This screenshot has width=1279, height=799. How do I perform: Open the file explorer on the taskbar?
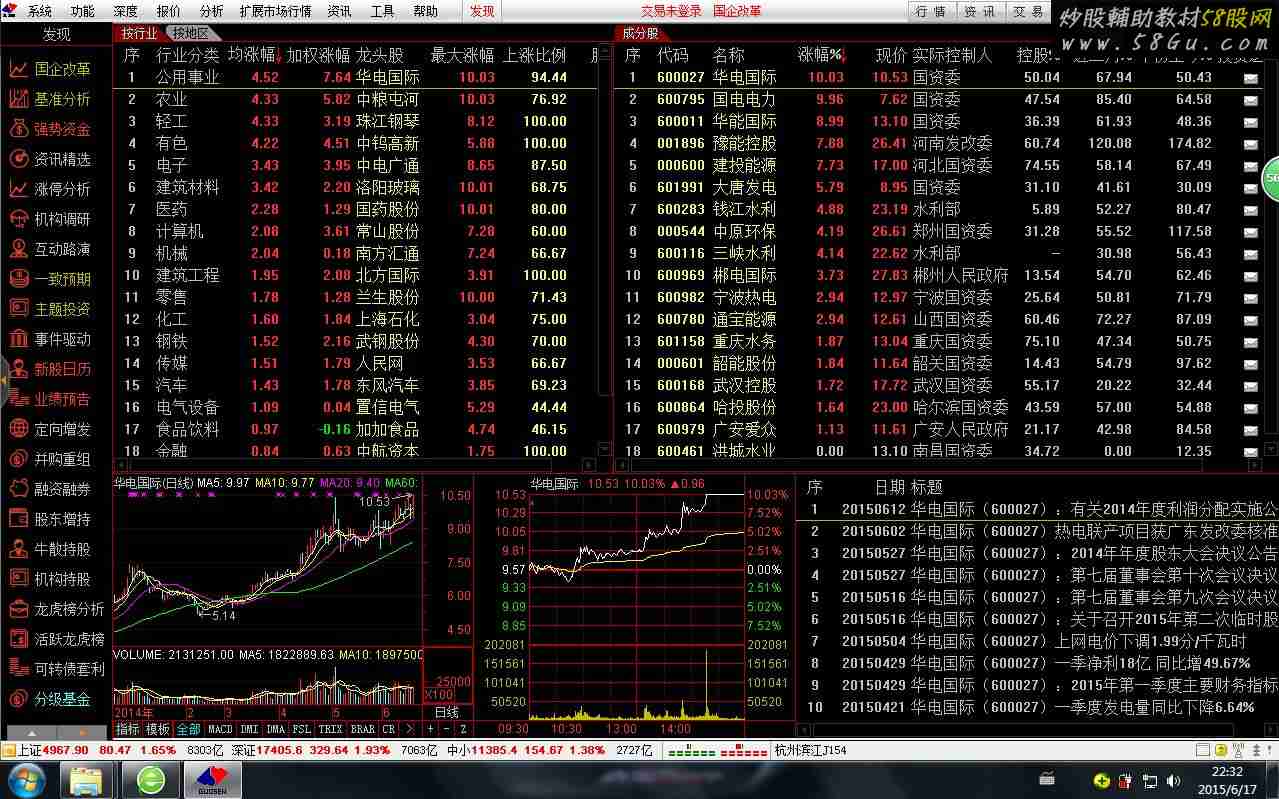tap(87, 779)
